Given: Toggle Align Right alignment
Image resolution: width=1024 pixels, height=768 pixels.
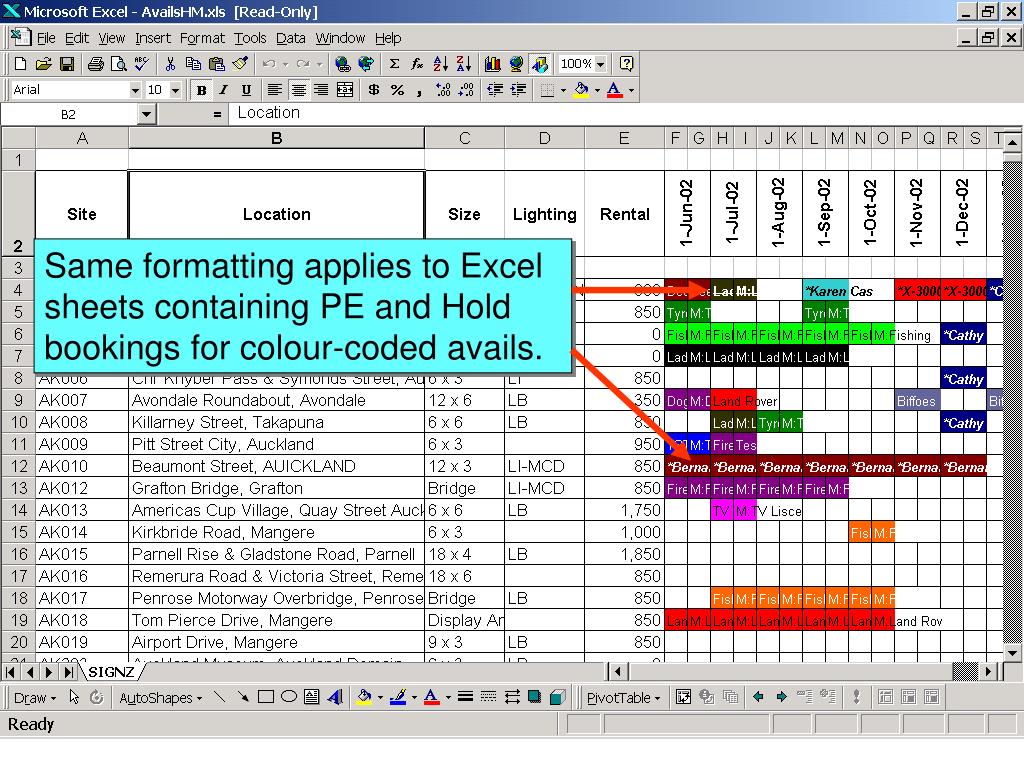Looking at the screenshot, I should click(x=321, y=90).
